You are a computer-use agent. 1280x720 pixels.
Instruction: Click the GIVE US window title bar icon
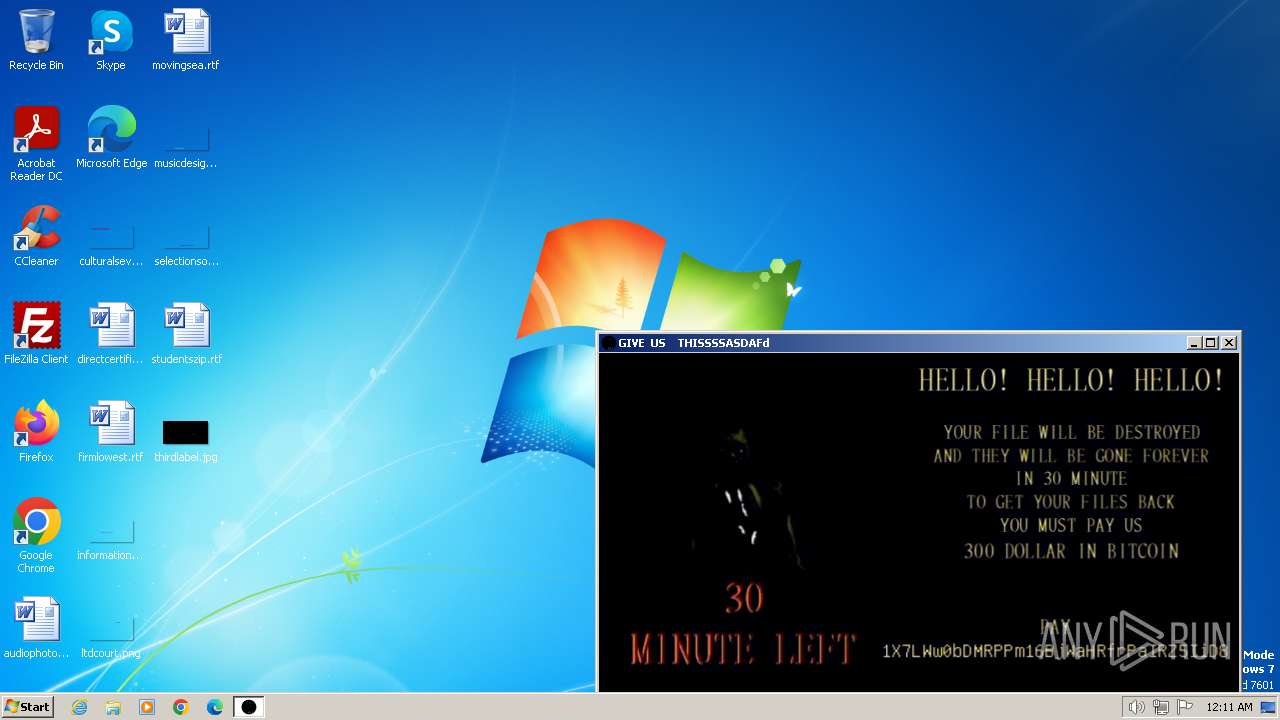pos(608,343)
